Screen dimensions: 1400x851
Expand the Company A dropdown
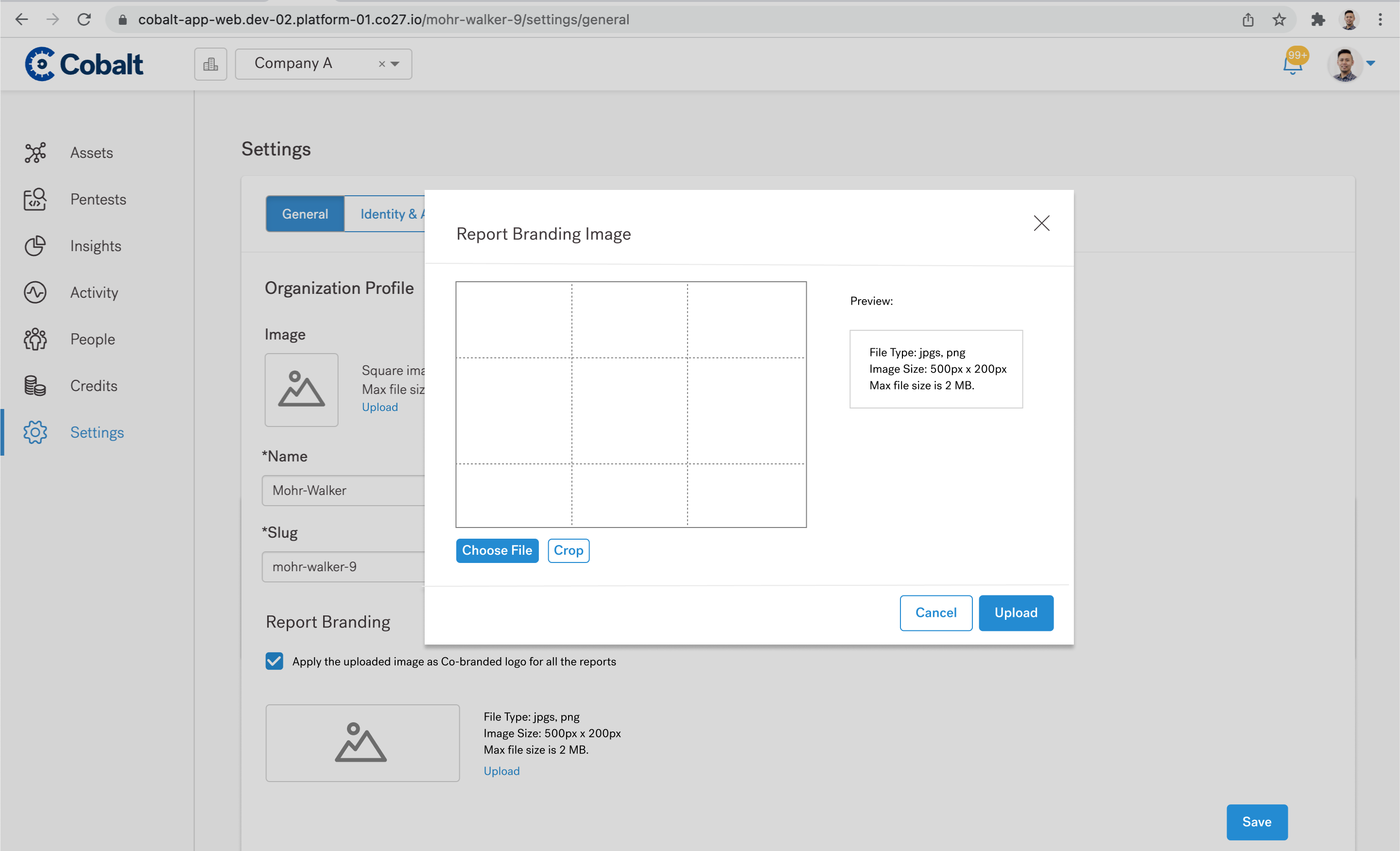[395, 64]
